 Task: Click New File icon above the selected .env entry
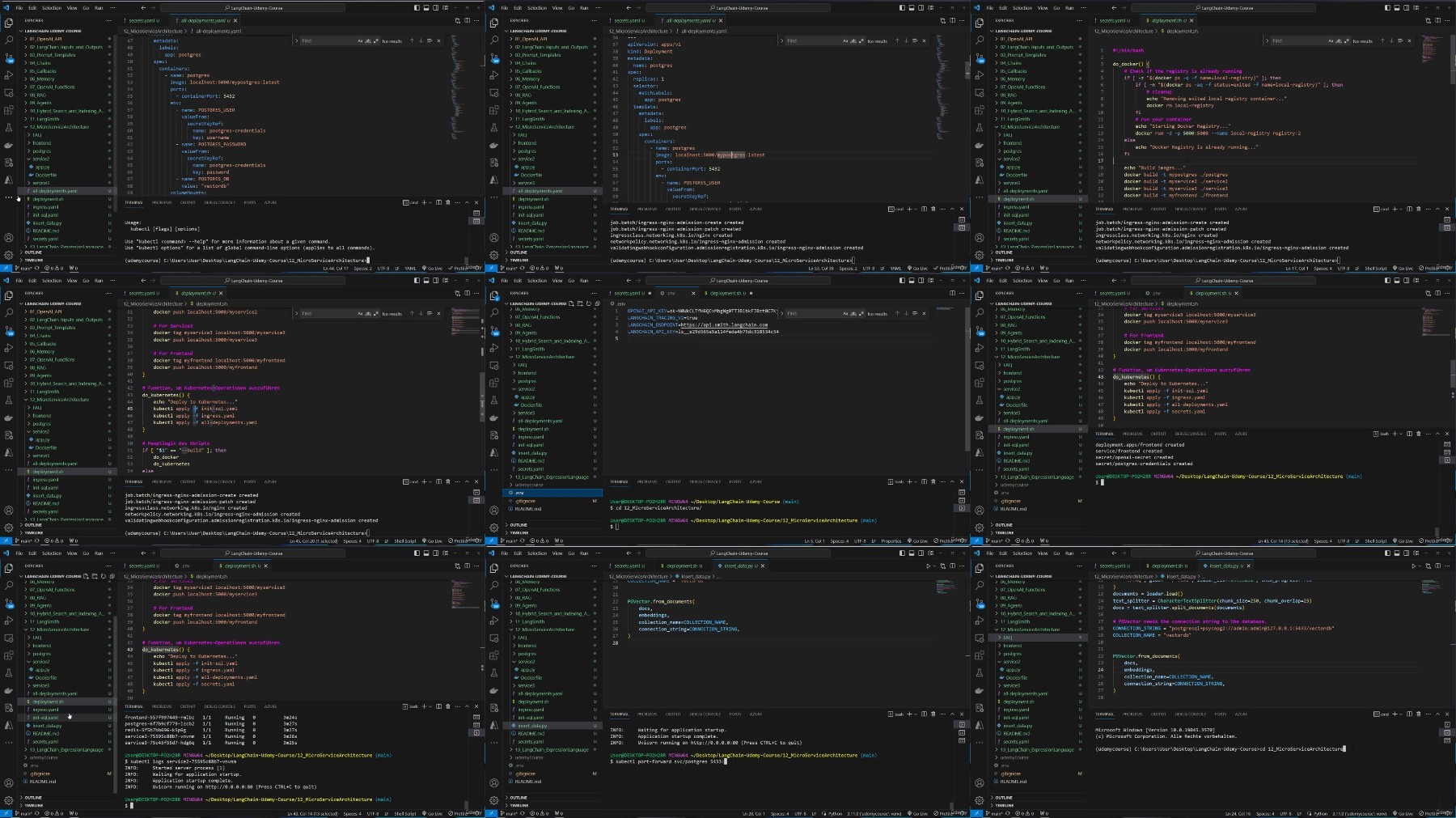pos(571,303)
